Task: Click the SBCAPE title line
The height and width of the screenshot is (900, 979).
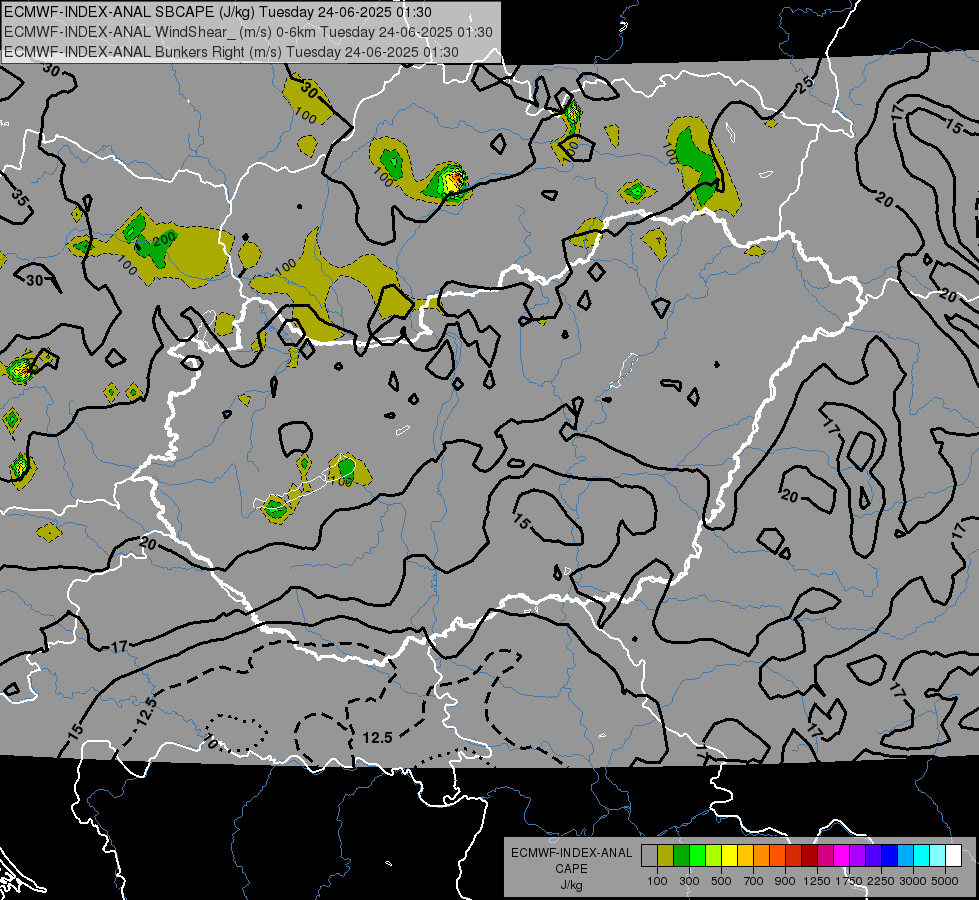Action: click(x=217, y=12)
